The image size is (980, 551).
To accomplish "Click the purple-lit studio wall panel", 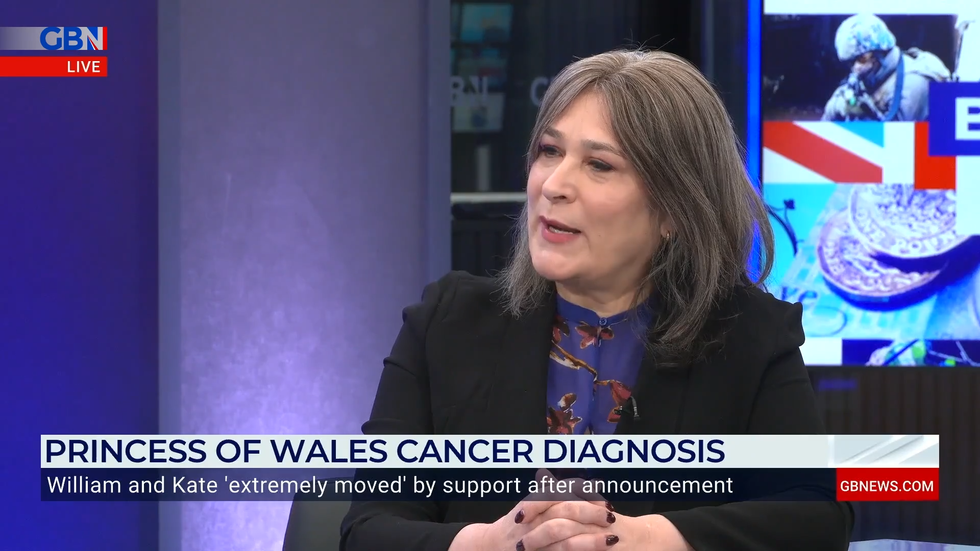I will (x=294, y=219).
